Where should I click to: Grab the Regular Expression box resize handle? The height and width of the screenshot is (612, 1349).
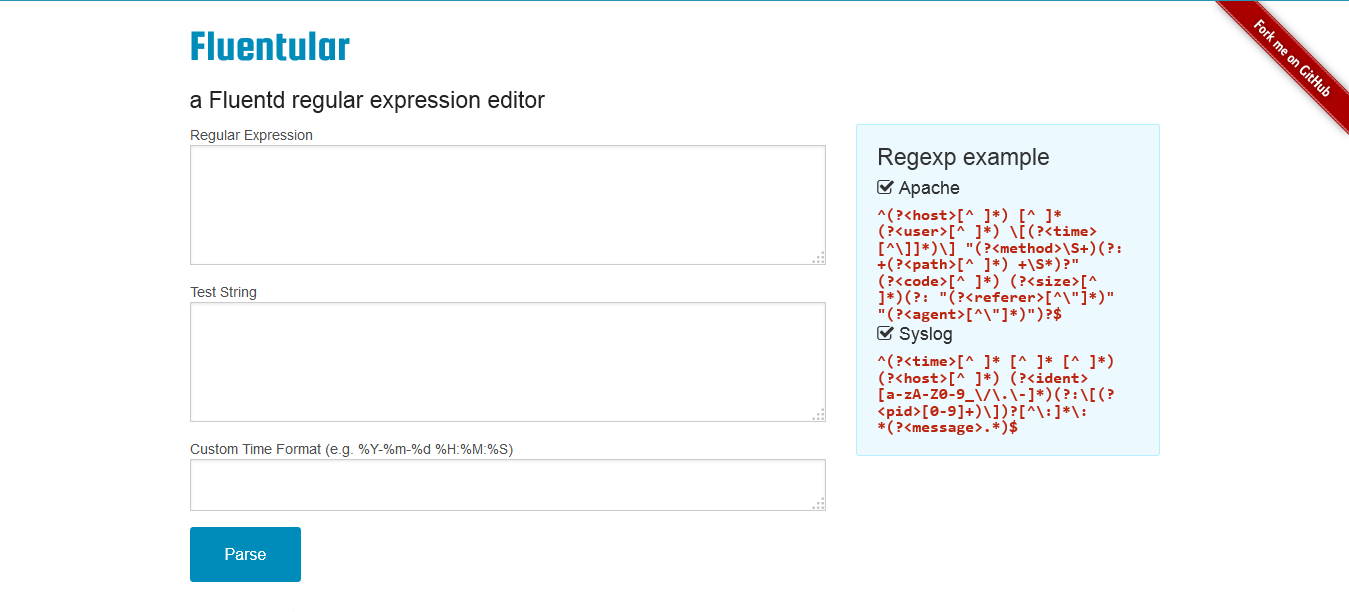[819, 258]
